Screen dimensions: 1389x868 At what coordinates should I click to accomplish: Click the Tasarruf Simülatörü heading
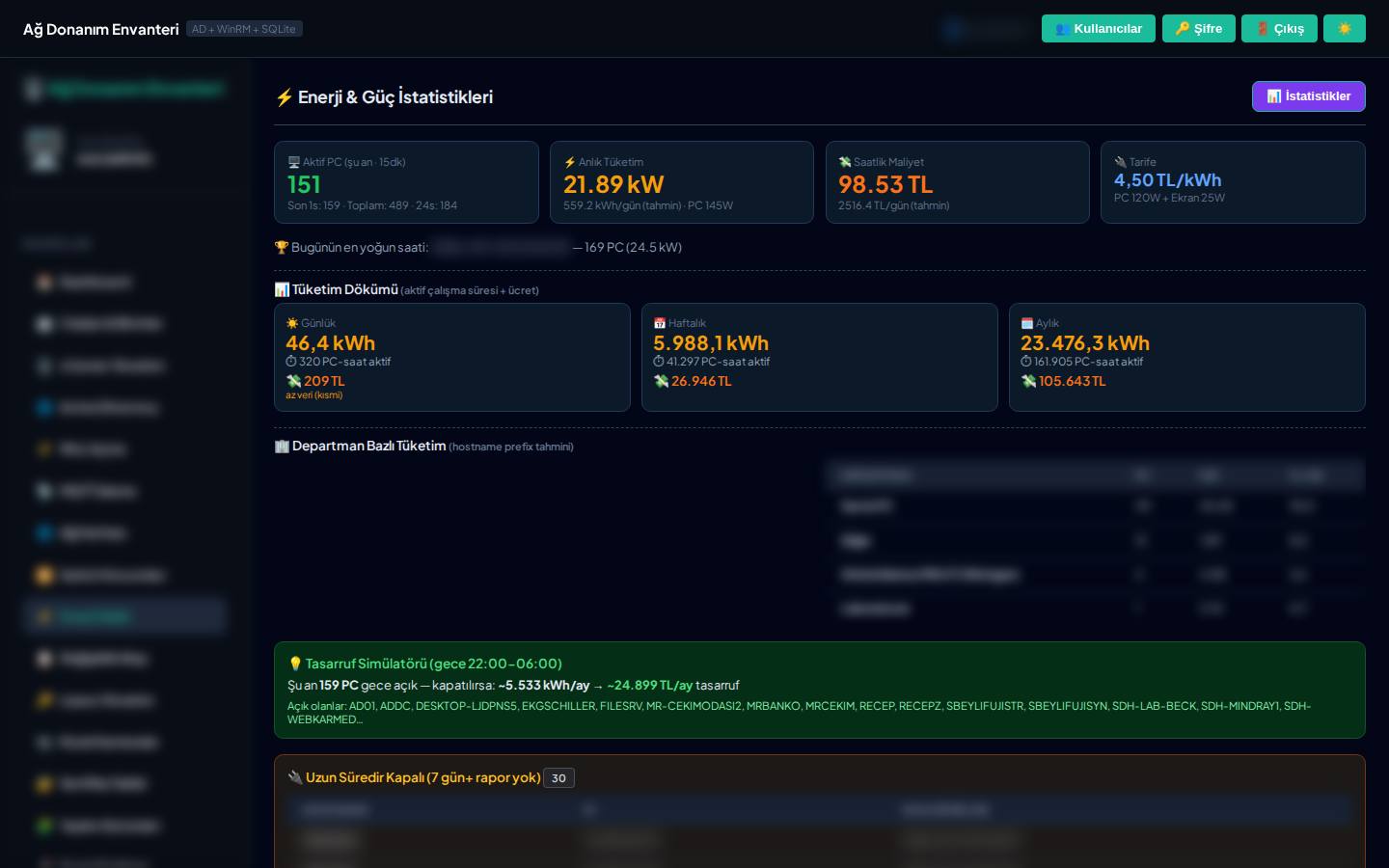point(434,664)
